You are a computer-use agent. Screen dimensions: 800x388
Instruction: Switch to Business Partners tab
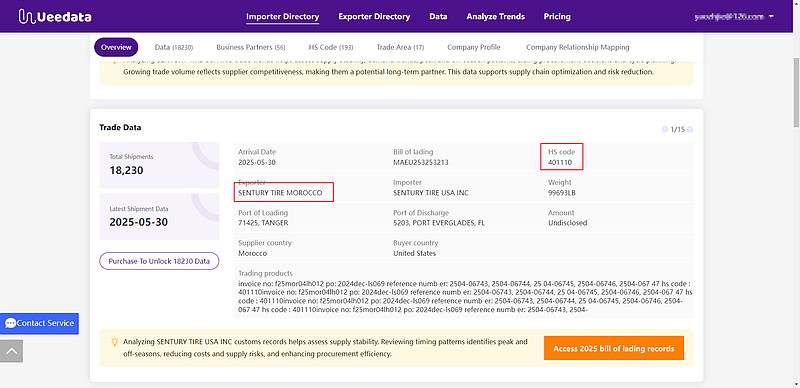coord(251,47)
